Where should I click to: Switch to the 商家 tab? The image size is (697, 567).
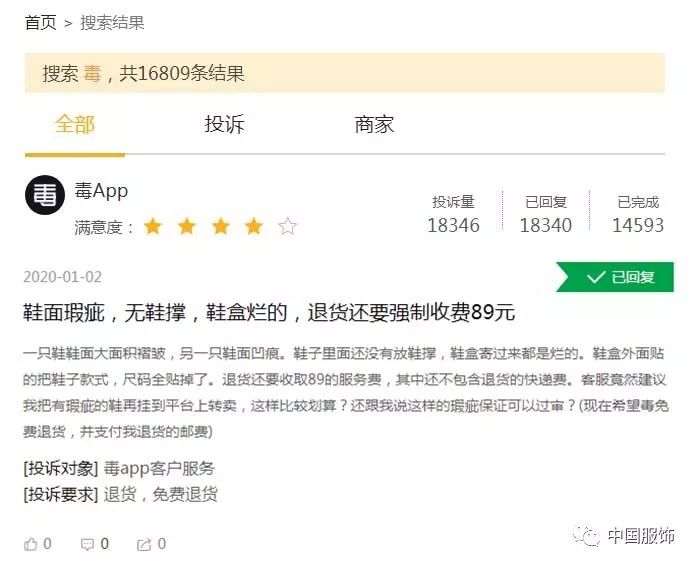pyautogui.click(x=374, y=124)
